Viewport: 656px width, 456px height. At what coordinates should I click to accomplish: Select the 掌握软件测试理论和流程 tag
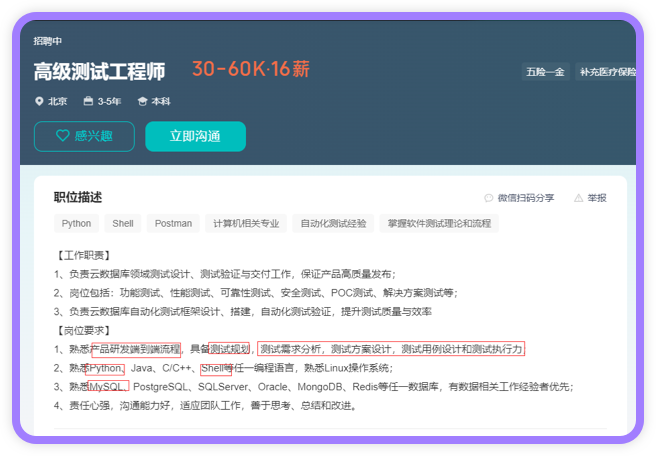tap(439, 223)
